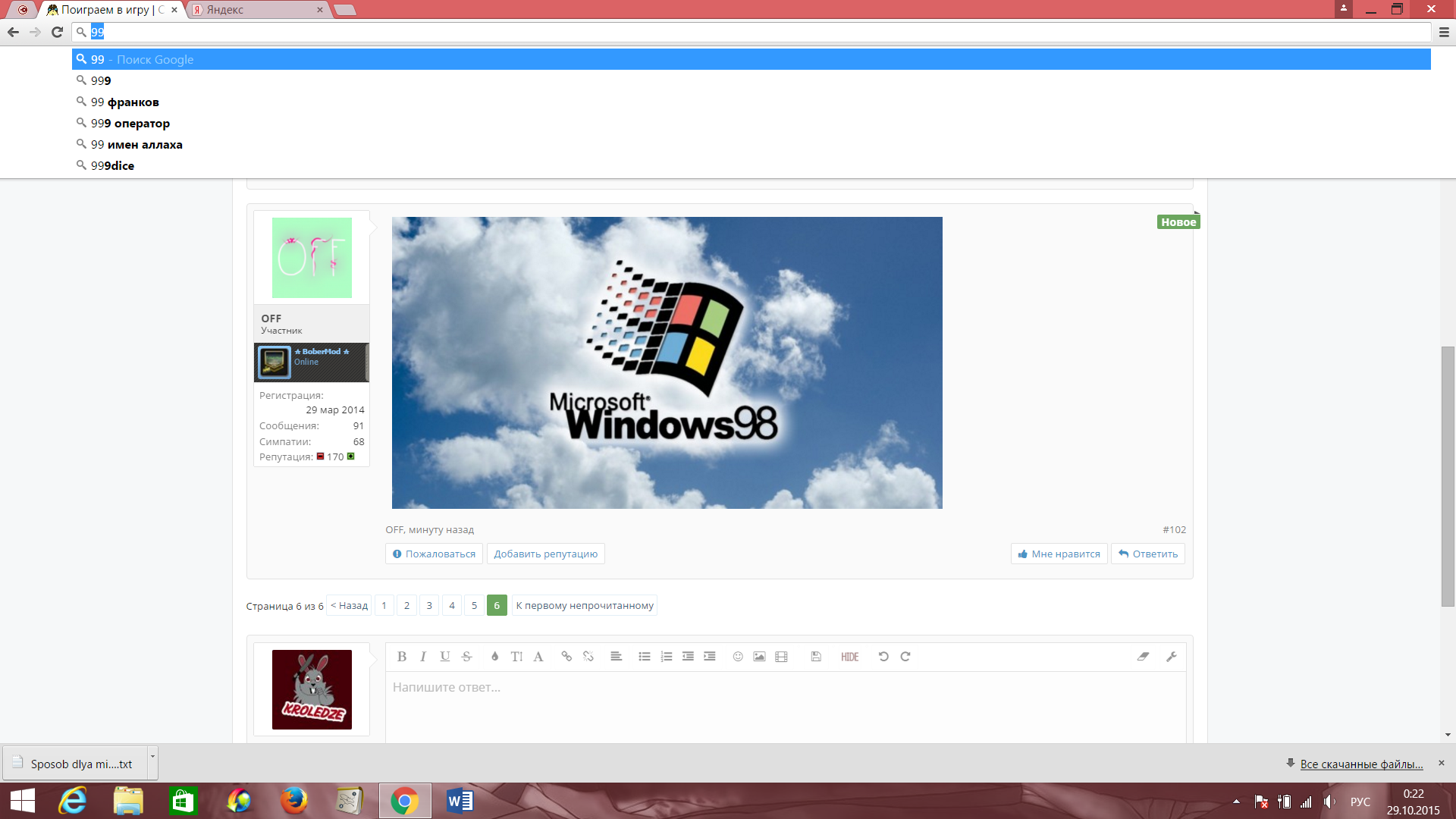Image resolution: width=1456 pixels, height=819 pixels.
Task: Open font size option in editor
Action: click(x=516, y=657)
